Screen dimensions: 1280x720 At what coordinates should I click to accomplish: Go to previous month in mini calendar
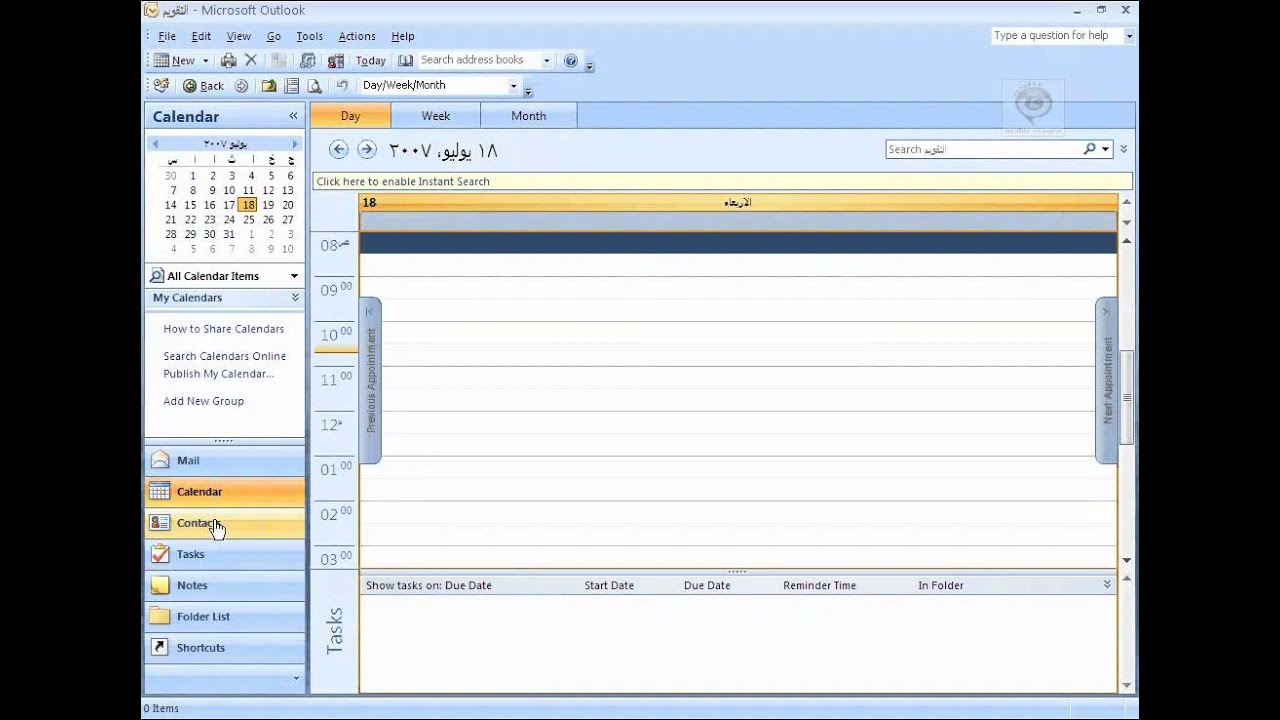[x=155, y=144]
